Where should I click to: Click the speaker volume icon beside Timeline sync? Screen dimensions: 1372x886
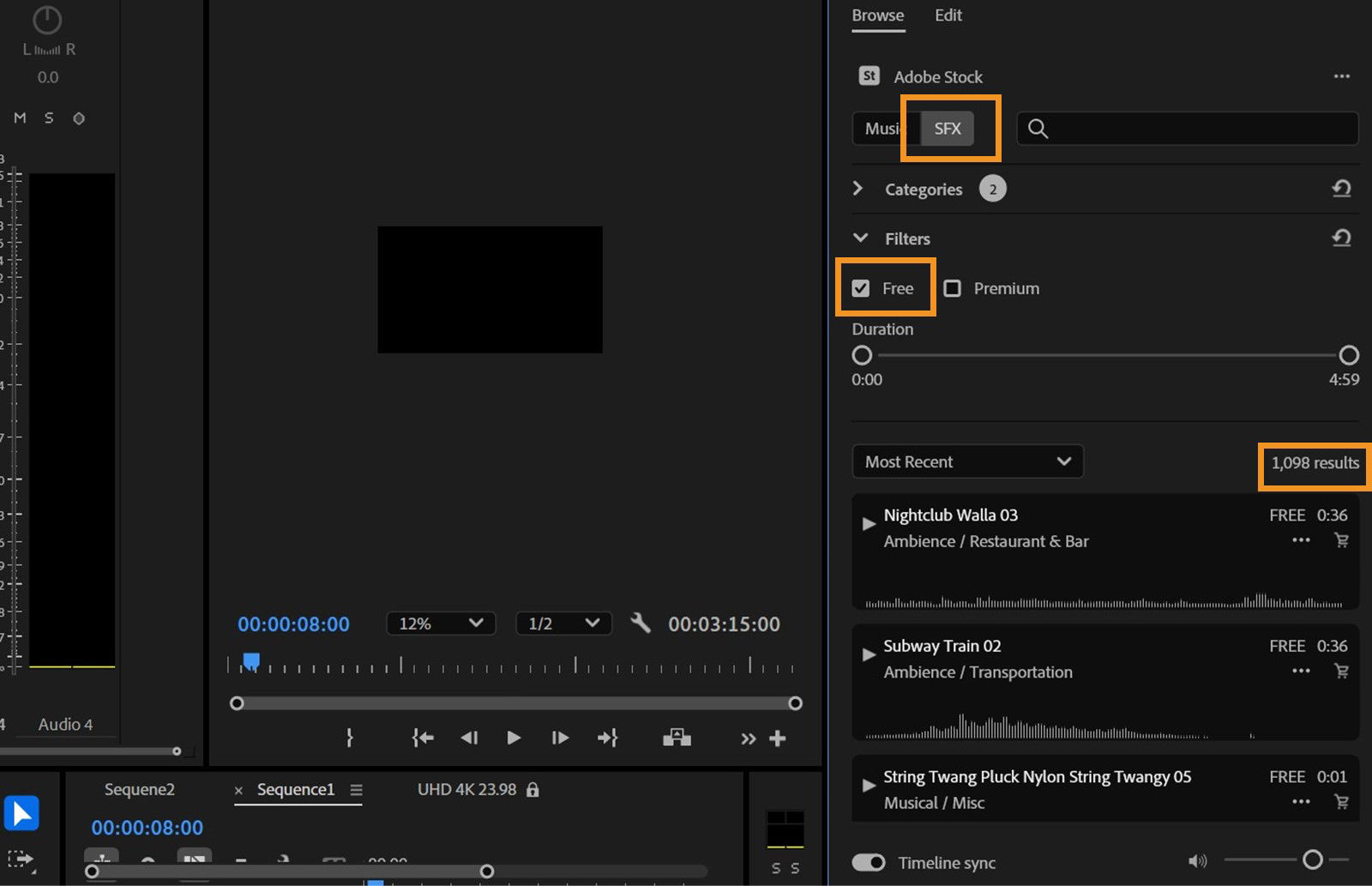click(x=1198, y=861)
